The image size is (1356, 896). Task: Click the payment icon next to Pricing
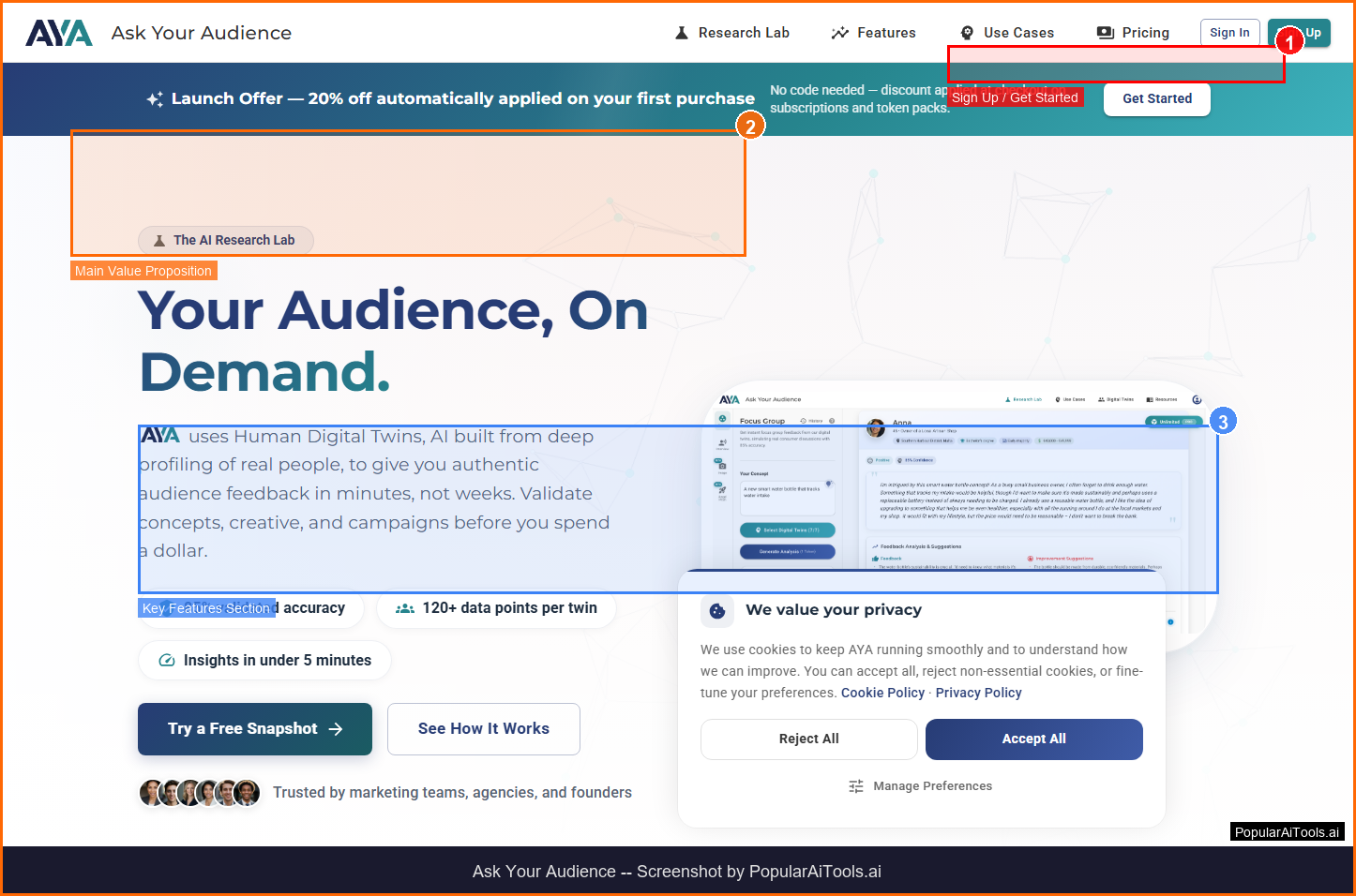tap(1106, 33)
